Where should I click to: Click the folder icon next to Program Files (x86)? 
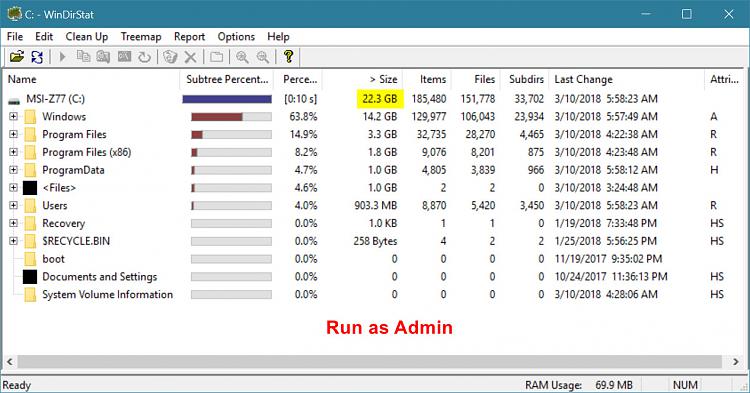(30, 153)
